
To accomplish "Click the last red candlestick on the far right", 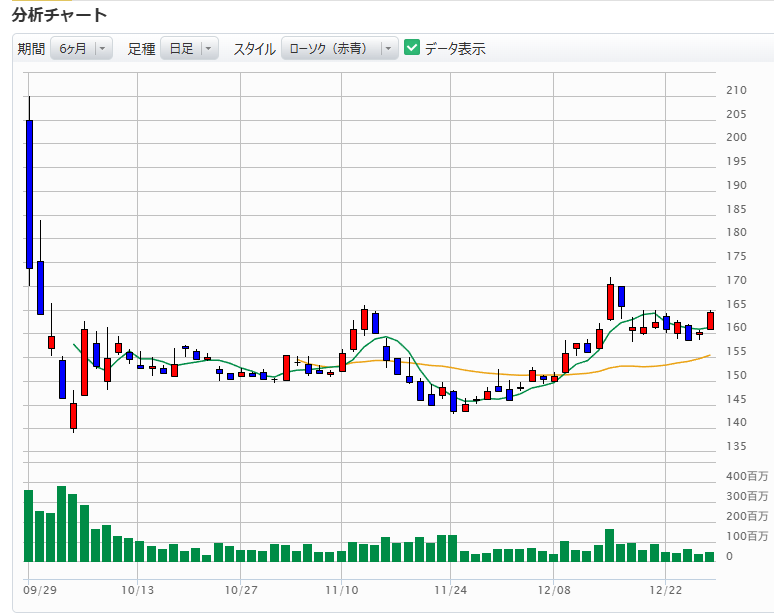I will (x=710, y=320).
